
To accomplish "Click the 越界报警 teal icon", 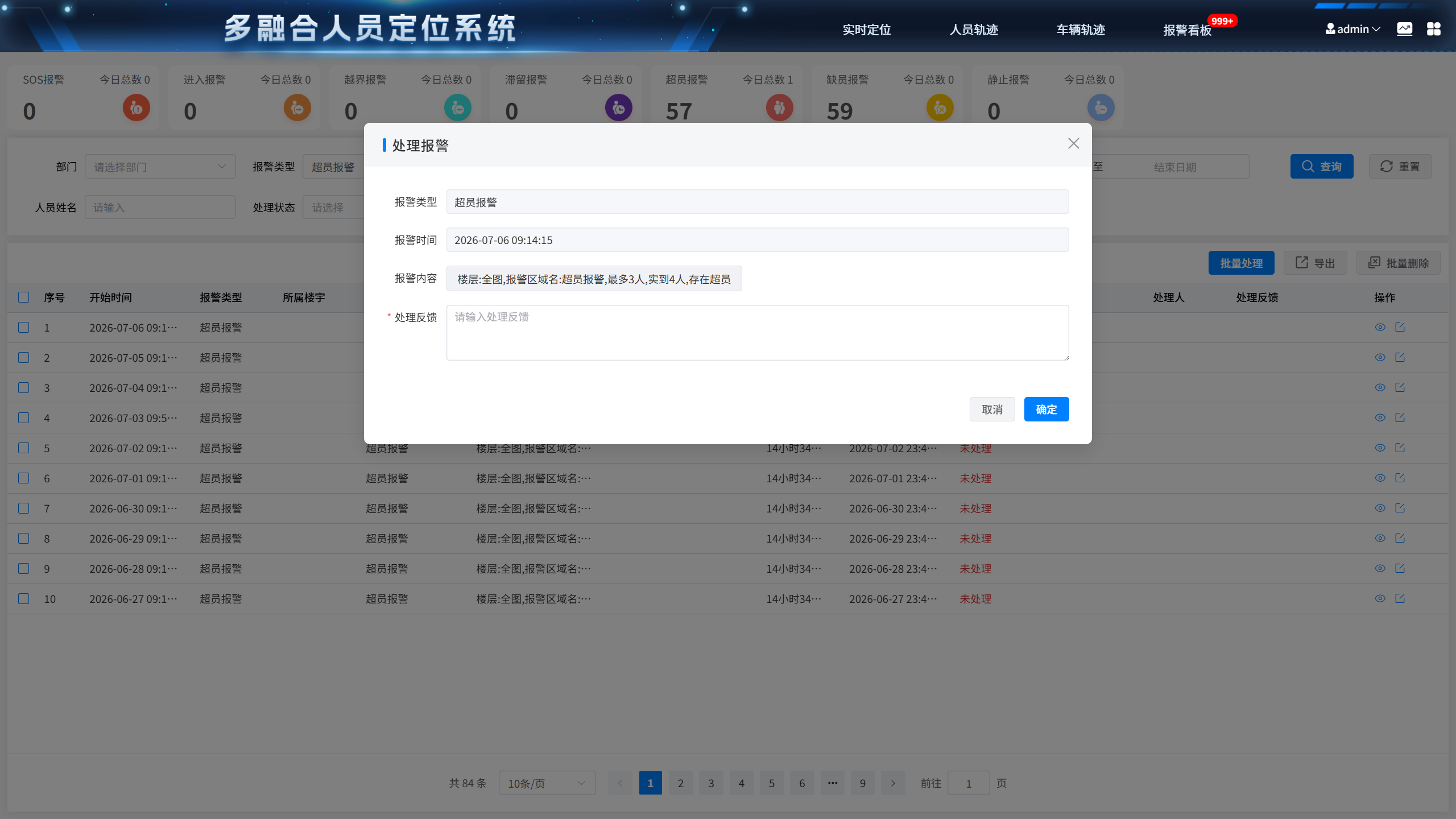I will click(x=458, y=107).
